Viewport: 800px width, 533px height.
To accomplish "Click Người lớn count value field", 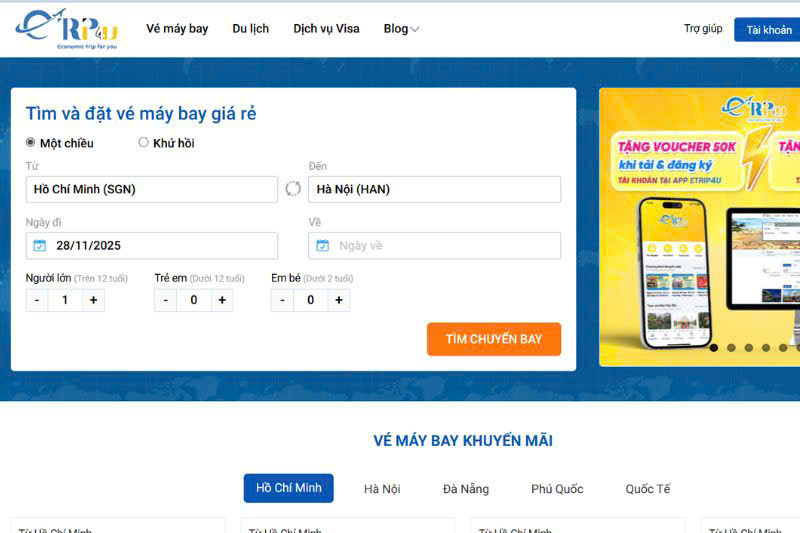I will coord(65,300).
